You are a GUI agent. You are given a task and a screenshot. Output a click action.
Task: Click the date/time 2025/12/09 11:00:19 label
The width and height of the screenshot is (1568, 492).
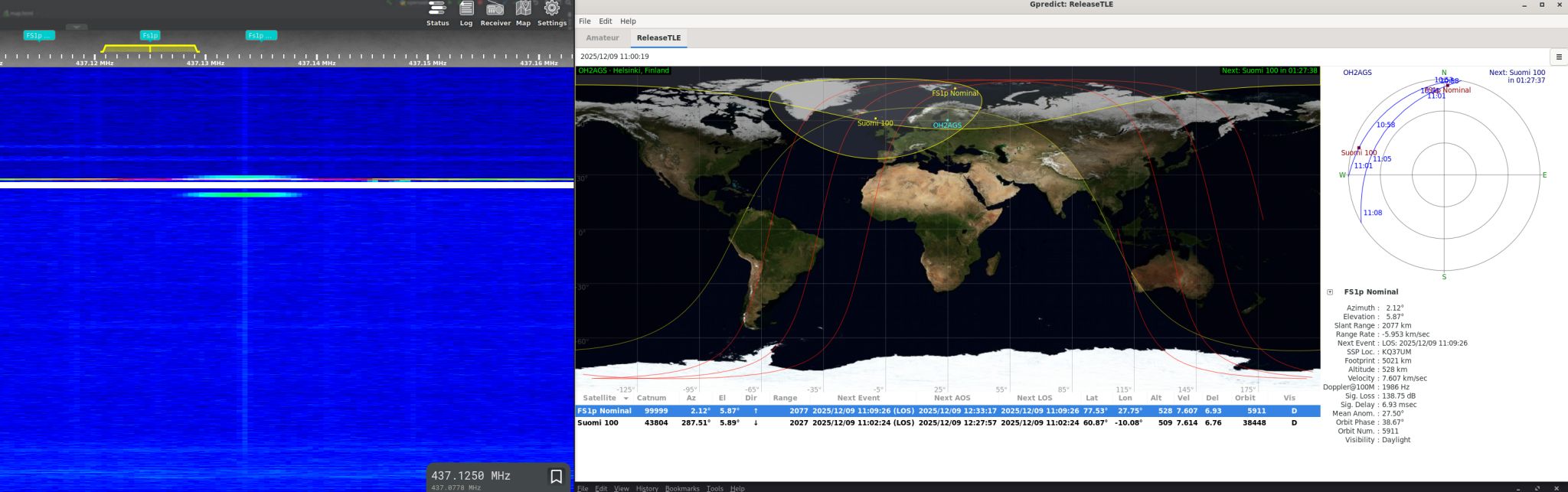615,57
